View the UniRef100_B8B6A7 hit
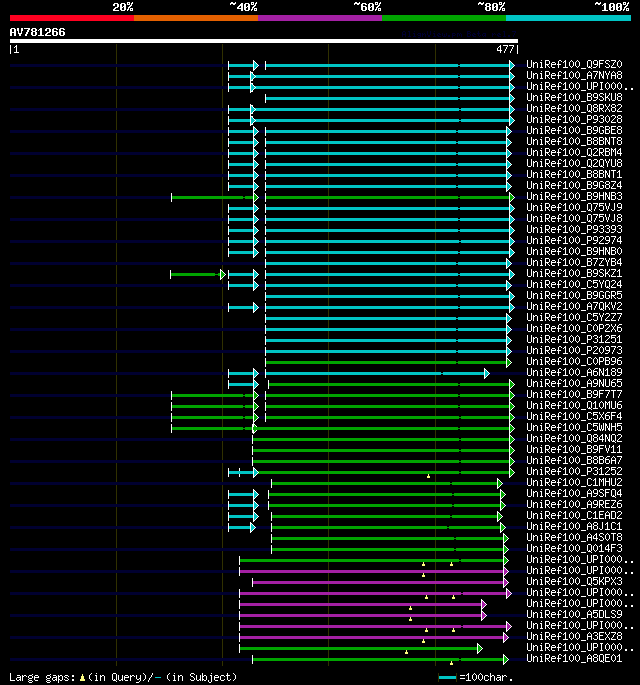 [x=574, y=460]
